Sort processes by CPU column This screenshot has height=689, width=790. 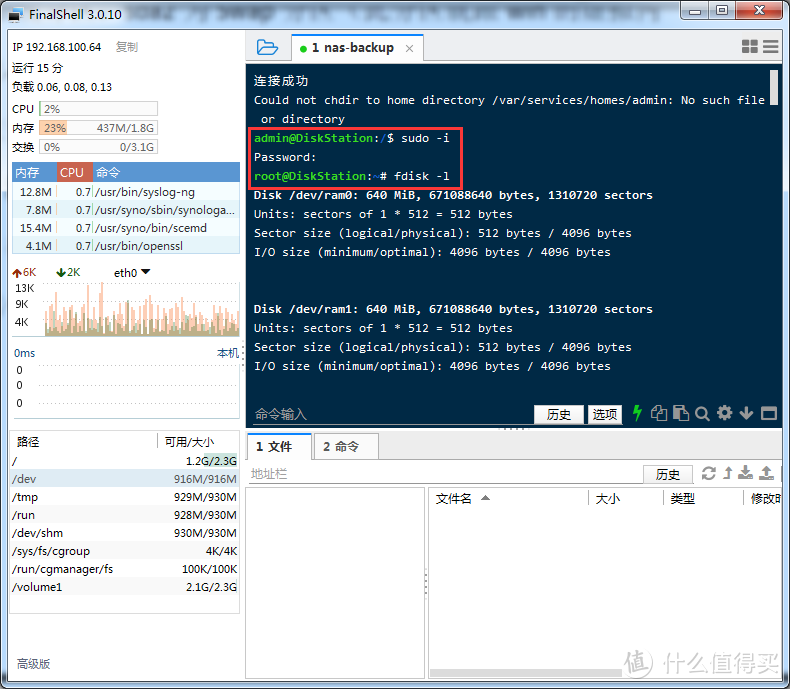point(75,172)
